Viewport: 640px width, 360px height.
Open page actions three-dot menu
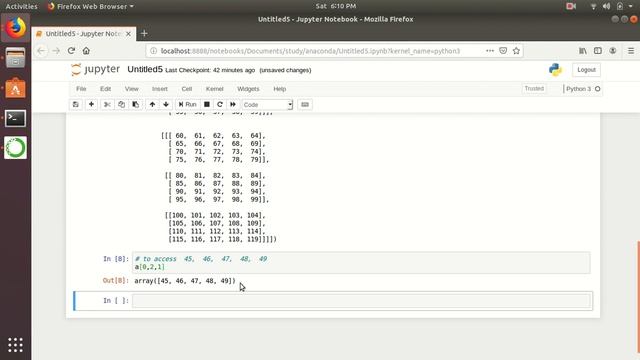point(490,51)
